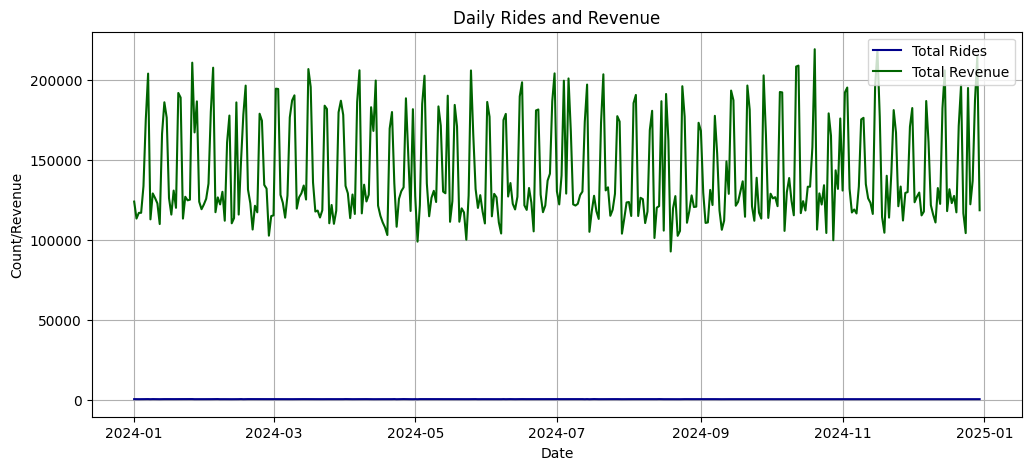Choose the 2024-09 x-axis tick label
This screenshot has width=1031, height=470.
(700, 433)
